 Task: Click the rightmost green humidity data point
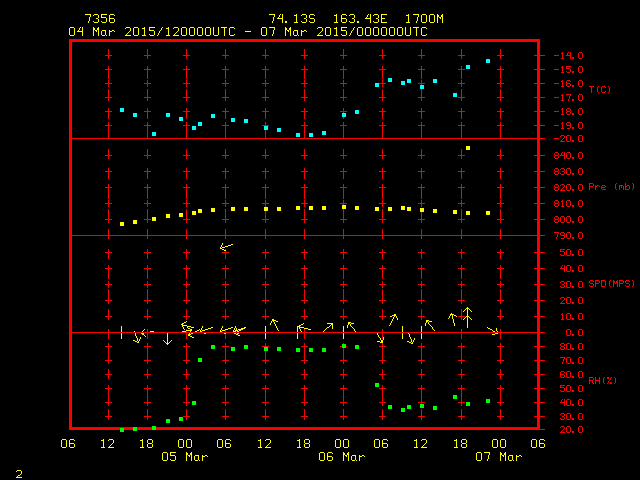(488, 401)
